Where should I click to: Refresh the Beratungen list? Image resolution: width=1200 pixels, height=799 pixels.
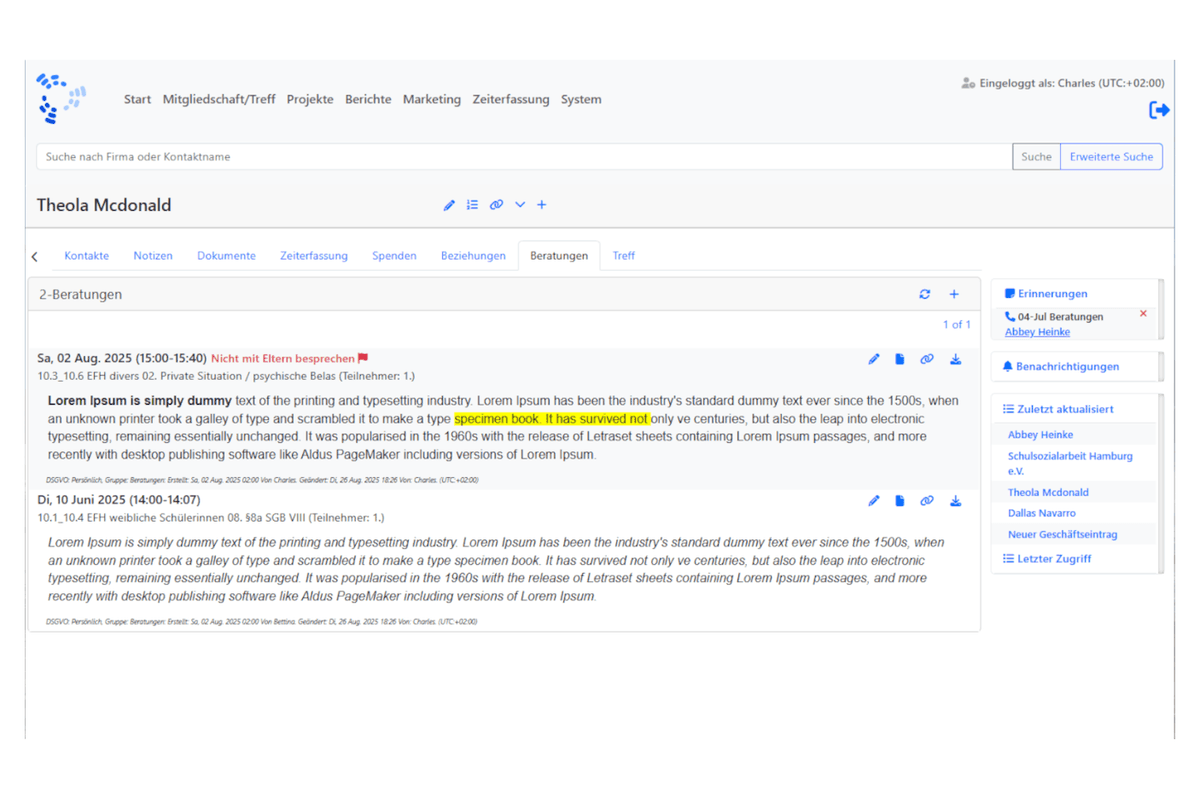click(924, 294)
